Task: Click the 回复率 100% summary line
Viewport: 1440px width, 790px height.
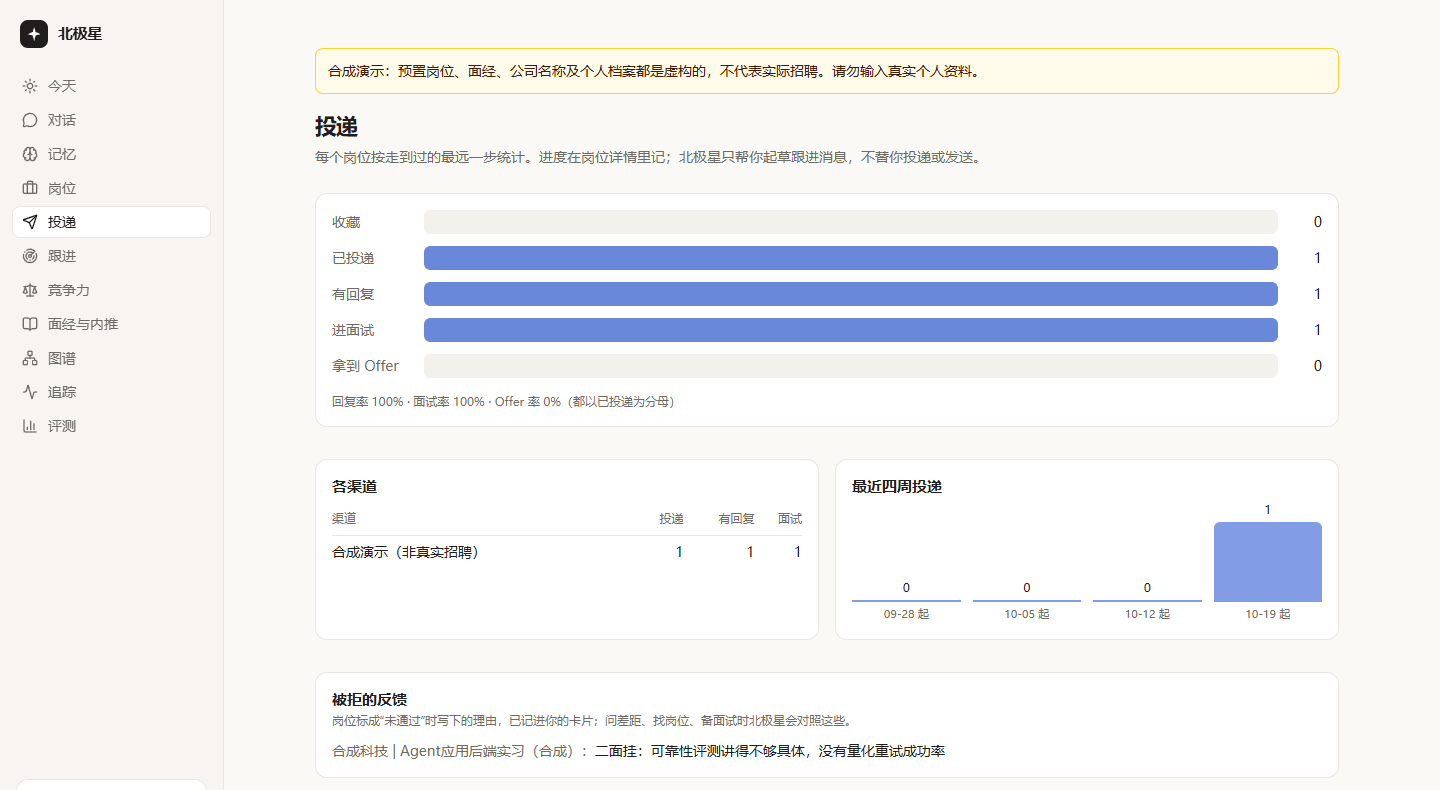Action: pyautogui.click(x=503, y=402)
